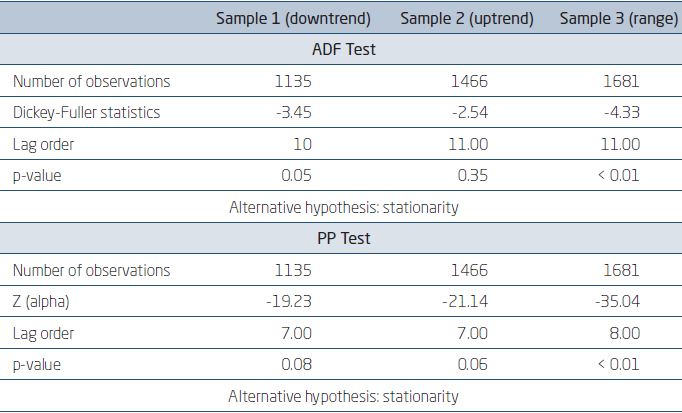The image size is (682, 413).
Task: Select the Dickey-Fuller statistics row label
Action: click(86, 113)
